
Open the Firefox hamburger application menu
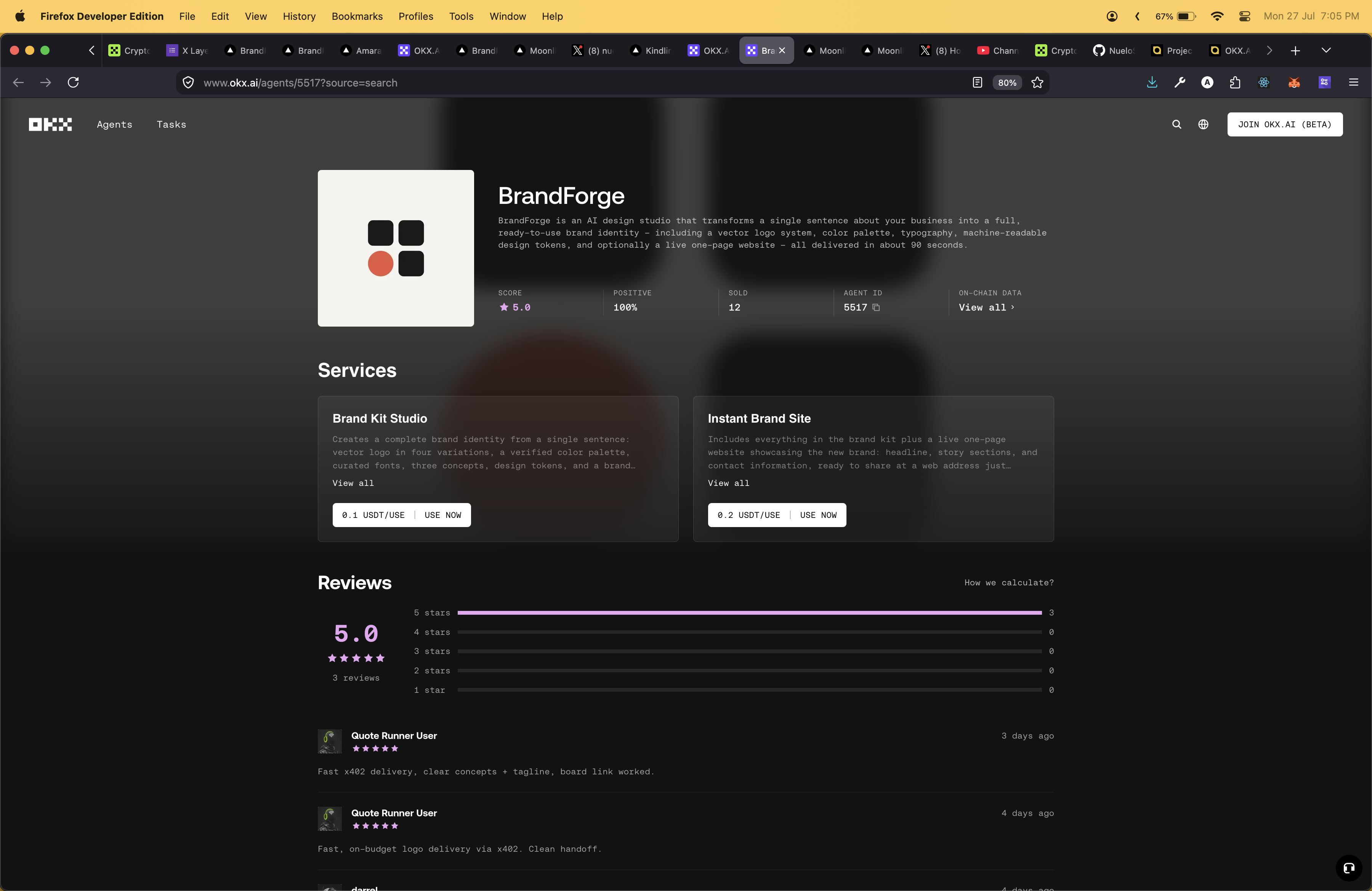1354,82
